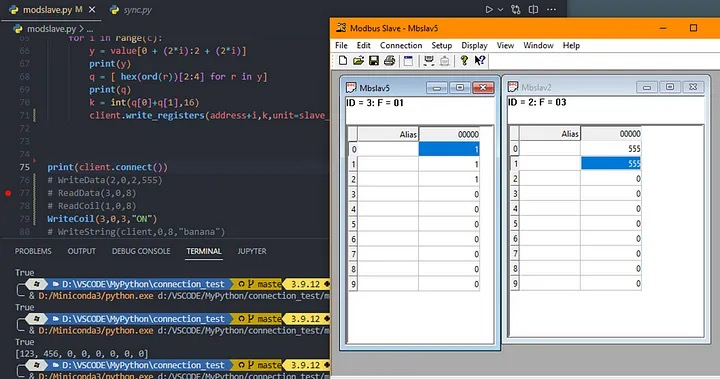
Task: Toggle coil 3 value in Mbslav5 table
Action: click(449, 194)
